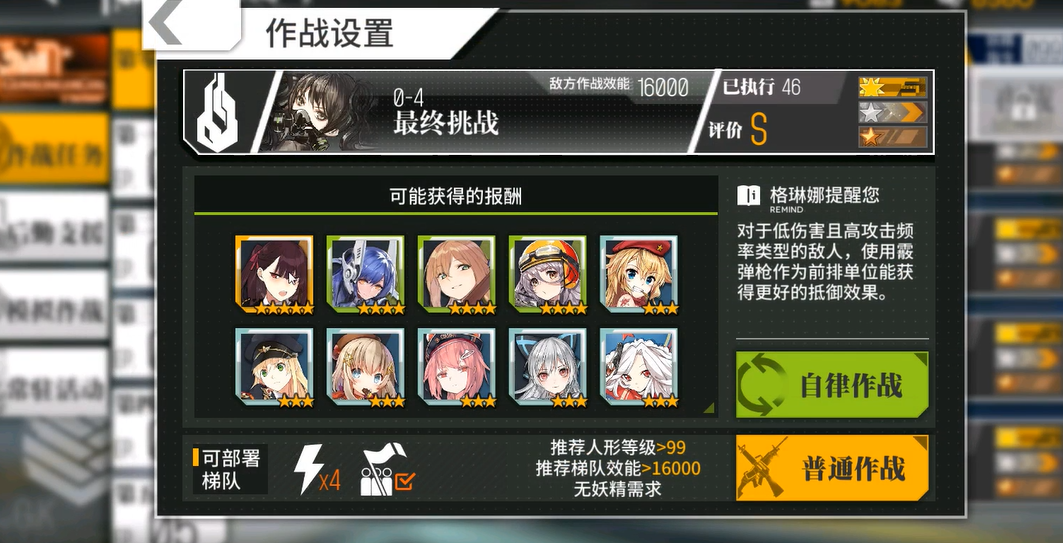Open the 作战任务 tab in sidebar
The image size is (1063, 543).
pyautogui.click(x=54, y=148)
